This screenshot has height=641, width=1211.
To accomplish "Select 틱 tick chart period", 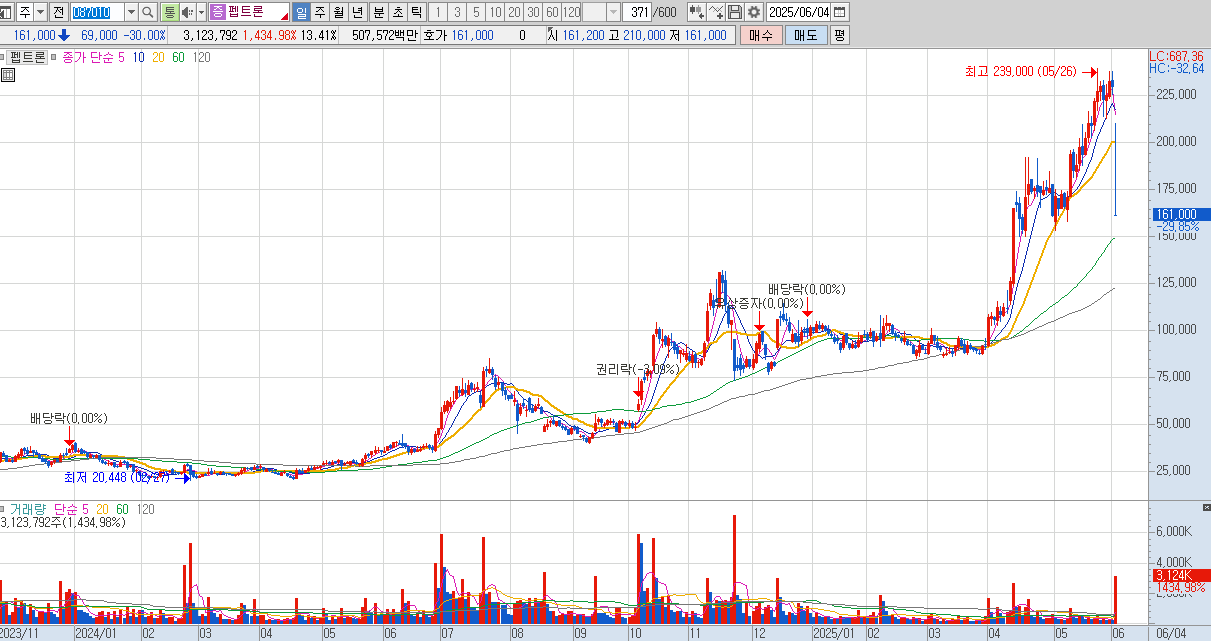I will click(x=416, y=12).
